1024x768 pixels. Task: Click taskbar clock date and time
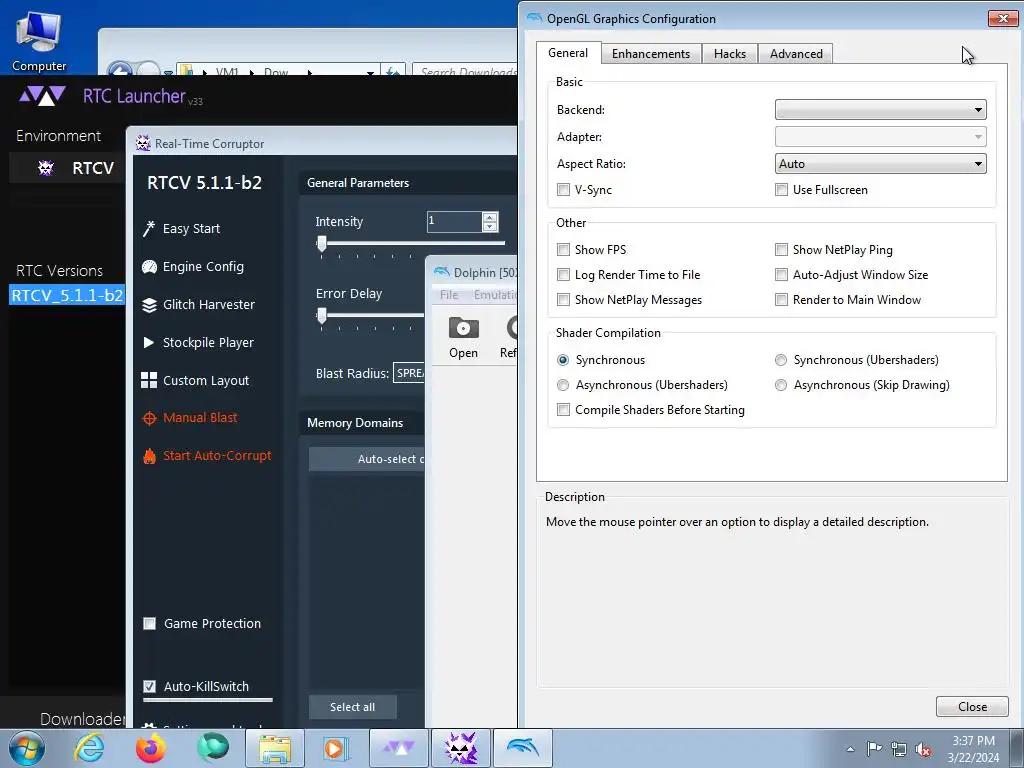[973, 749]
